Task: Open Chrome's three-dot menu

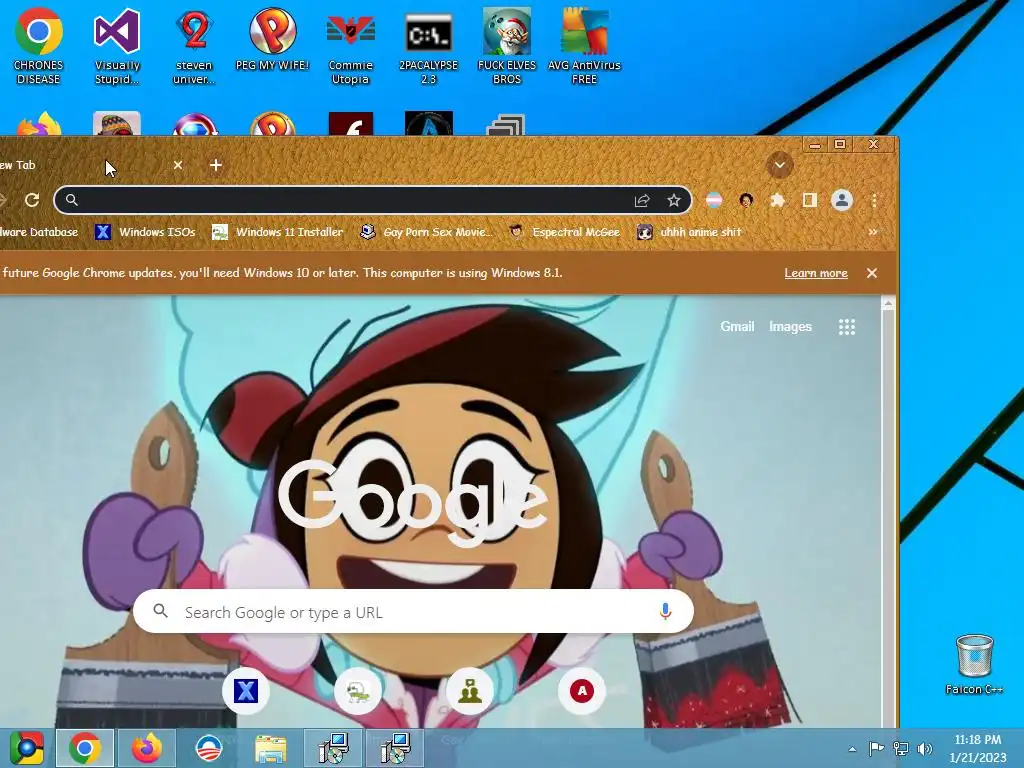Action: pos(874,200)
